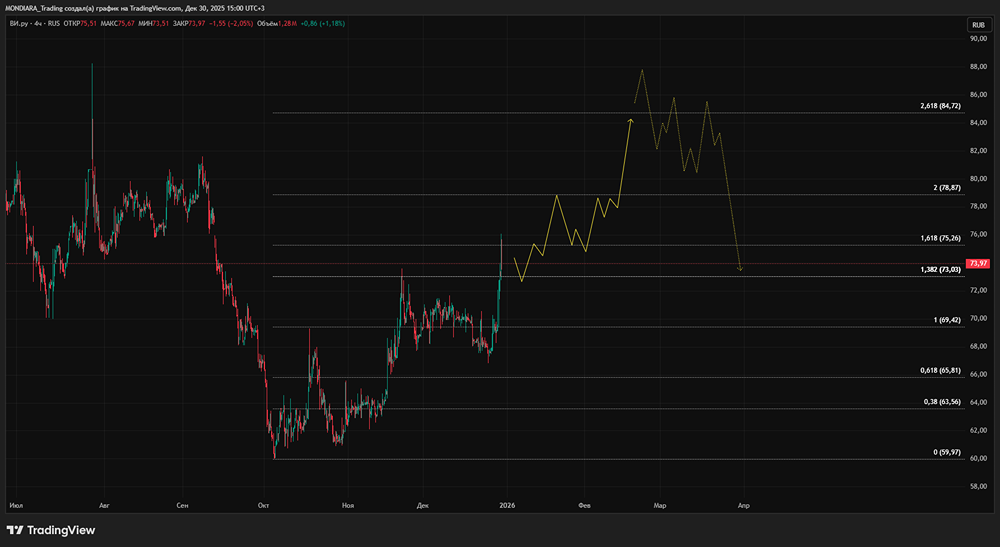
Task: Click the 76,00 price axis label
Action: click(x=978, y=234)
